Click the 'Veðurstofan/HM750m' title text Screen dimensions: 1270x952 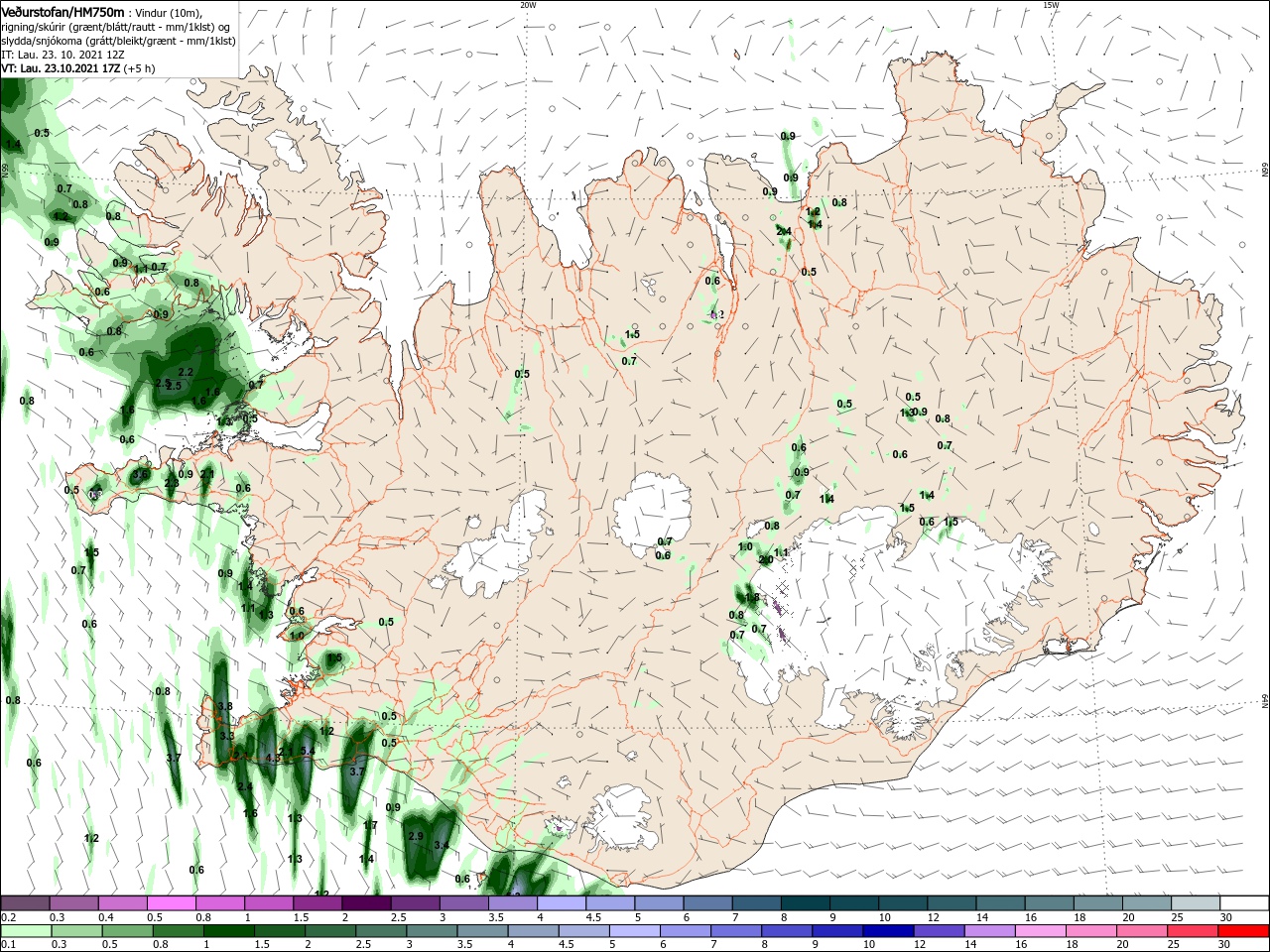point(63,11)
